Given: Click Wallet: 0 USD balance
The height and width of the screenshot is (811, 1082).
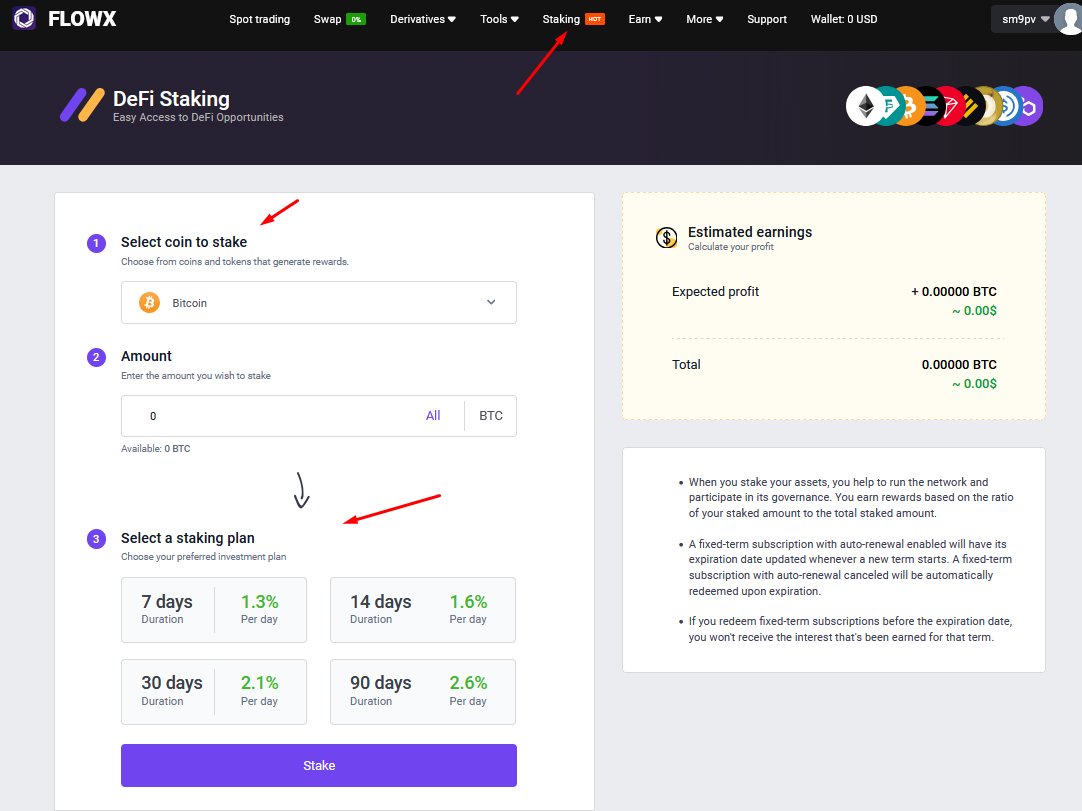Looking at the screenshot, I should tap(844, 19).
